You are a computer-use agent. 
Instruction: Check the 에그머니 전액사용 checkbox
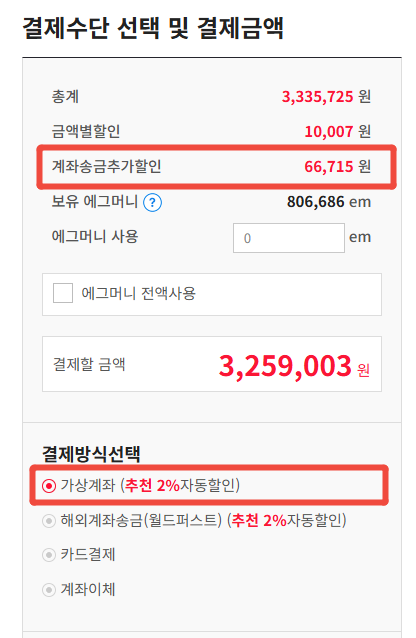point(63,293)
